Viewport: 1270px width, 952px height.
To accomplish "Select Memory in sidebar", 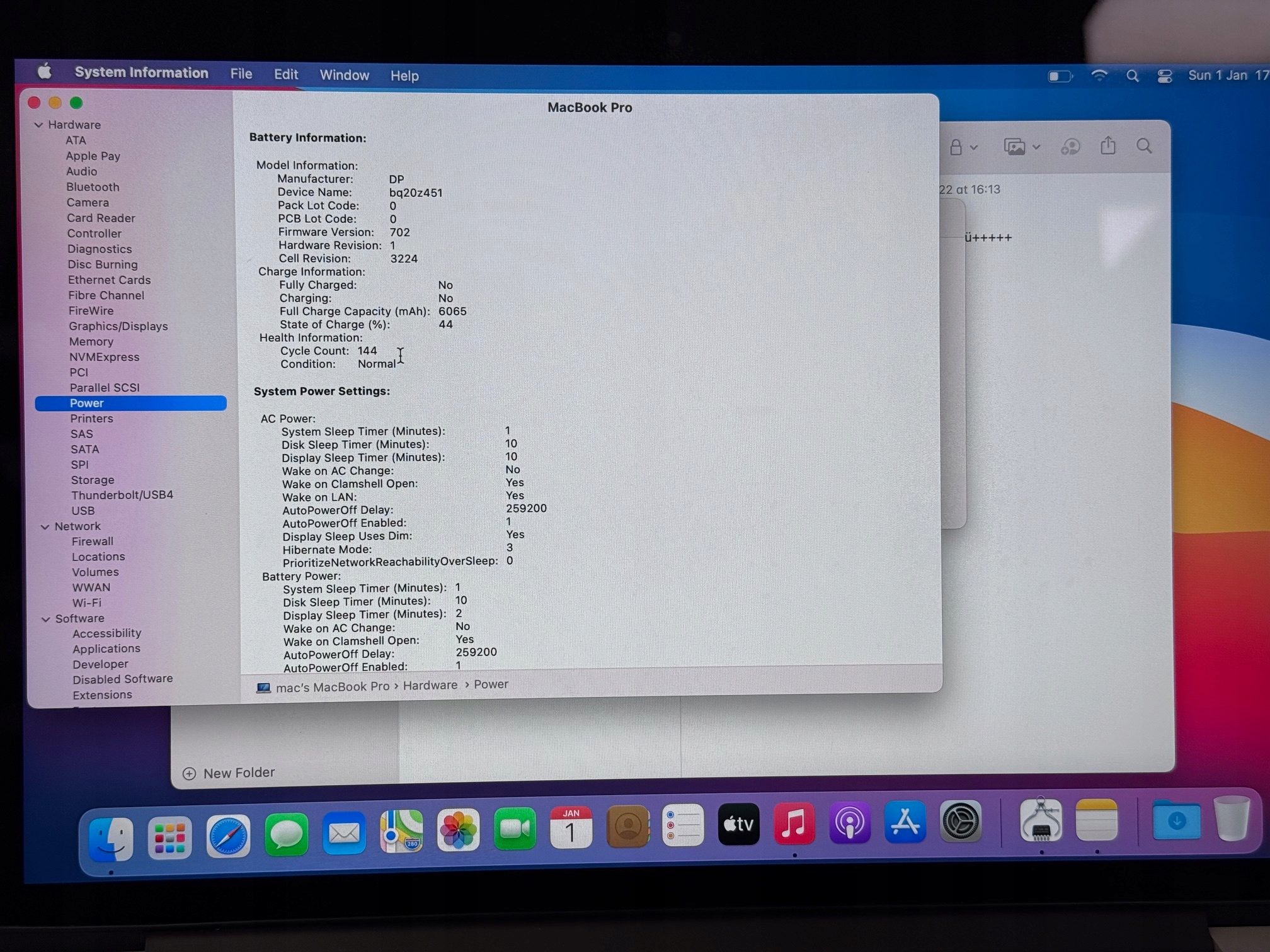I will pos(91,342).
